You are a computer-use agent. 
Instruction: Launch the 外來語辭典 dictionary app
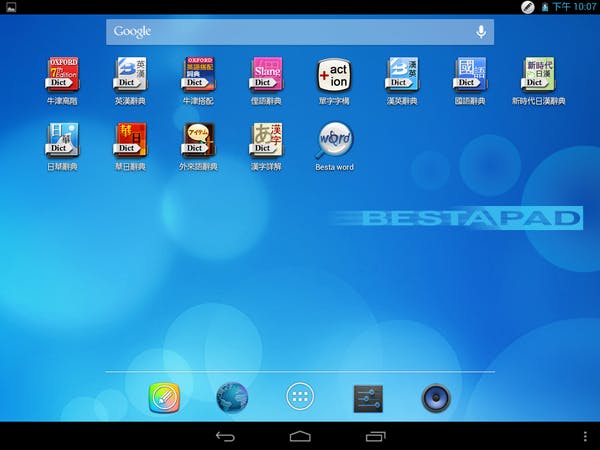tap(198, 140)
